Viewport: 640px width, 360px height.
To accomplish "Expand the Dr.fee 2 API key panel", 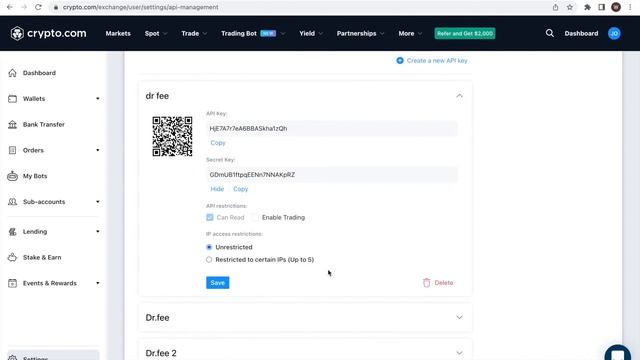I will [x=459, y=353].
